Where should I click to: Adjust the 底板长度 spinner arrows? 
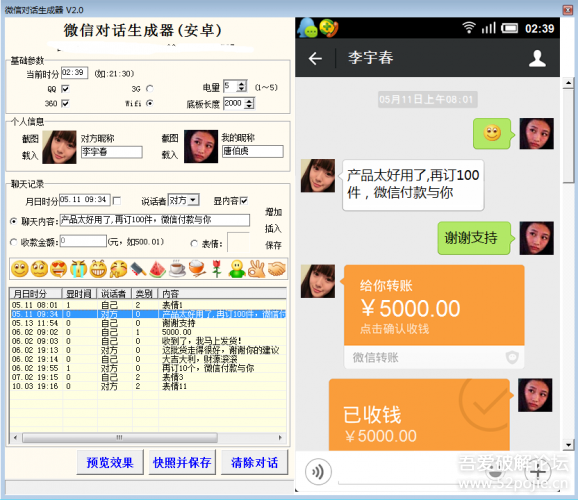(250, 103)
